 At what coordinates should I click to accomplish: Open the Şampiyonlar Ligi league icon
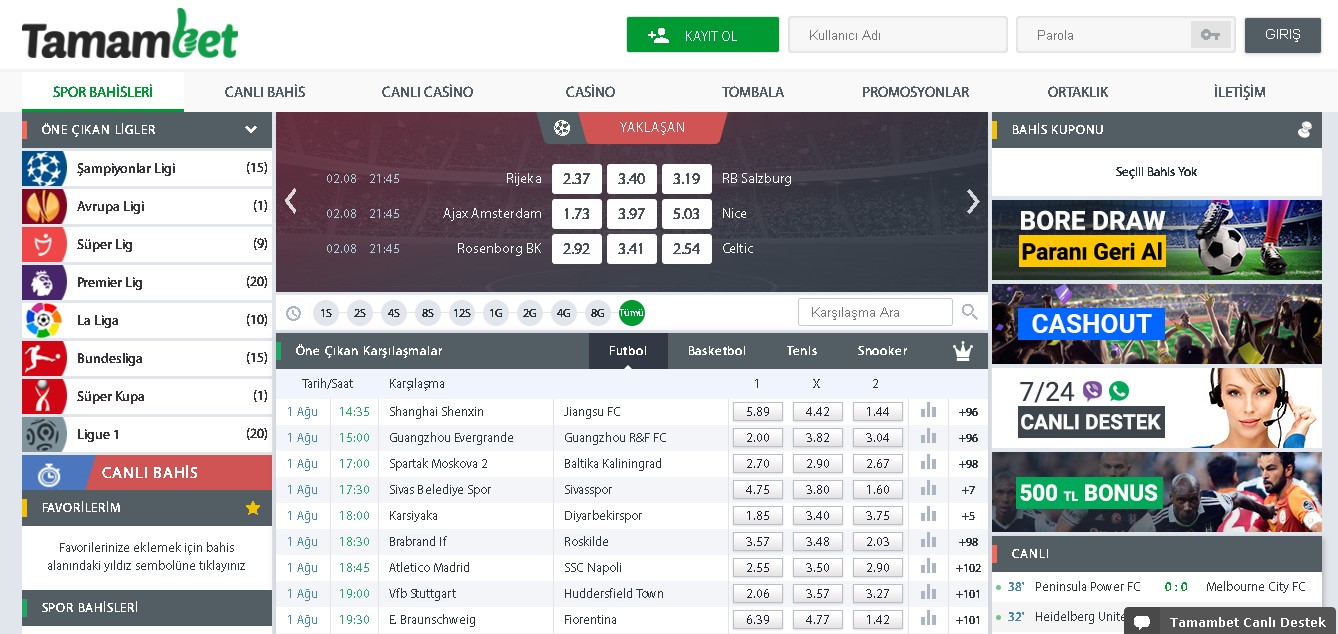tap(44, 168)
